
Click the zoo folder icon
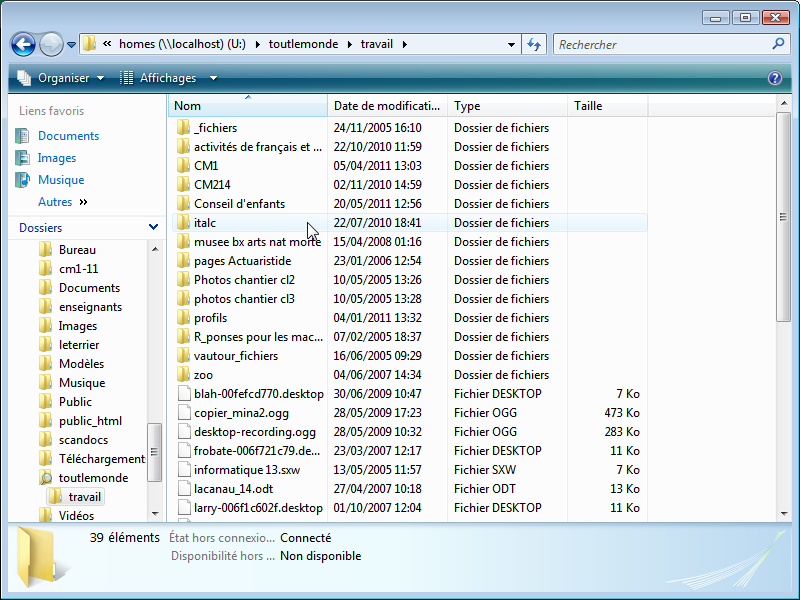(183, 374)
